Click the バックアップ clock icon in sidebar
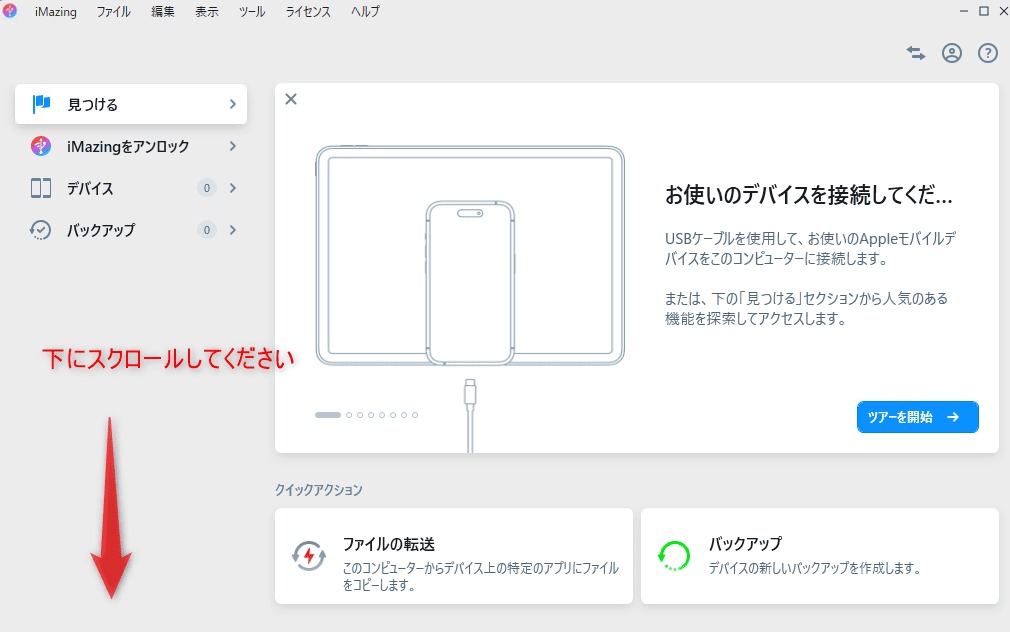This screenshot has width=1010, height=632. tap(41, 230)
